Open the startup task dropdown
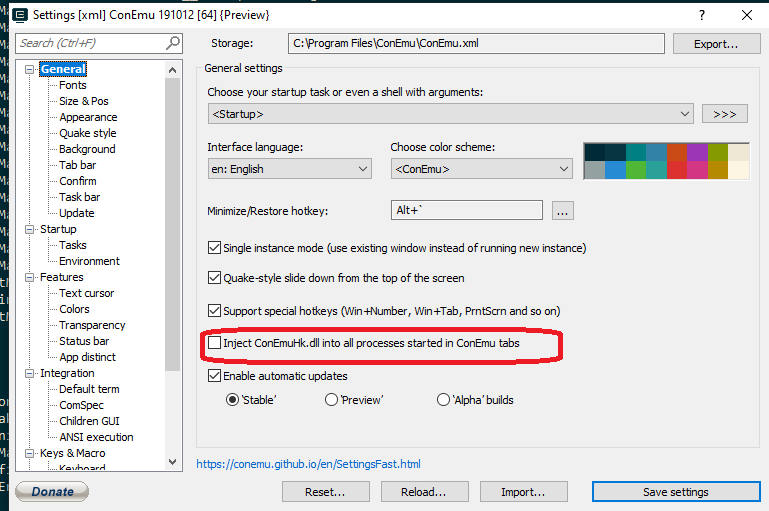Screen dimensions: 769x511 (450, 114)
